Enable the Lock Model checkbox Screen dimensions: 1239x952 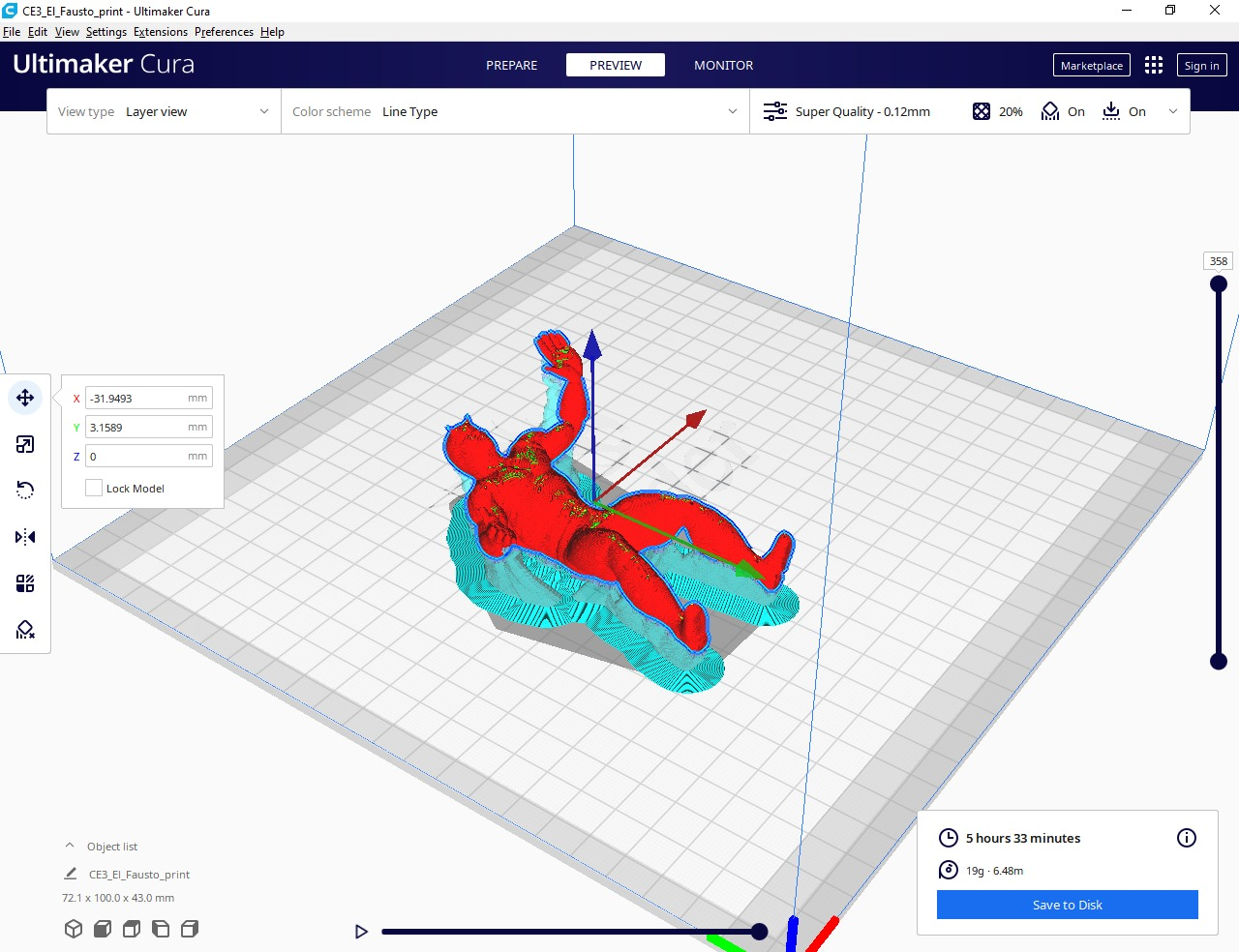94,489
